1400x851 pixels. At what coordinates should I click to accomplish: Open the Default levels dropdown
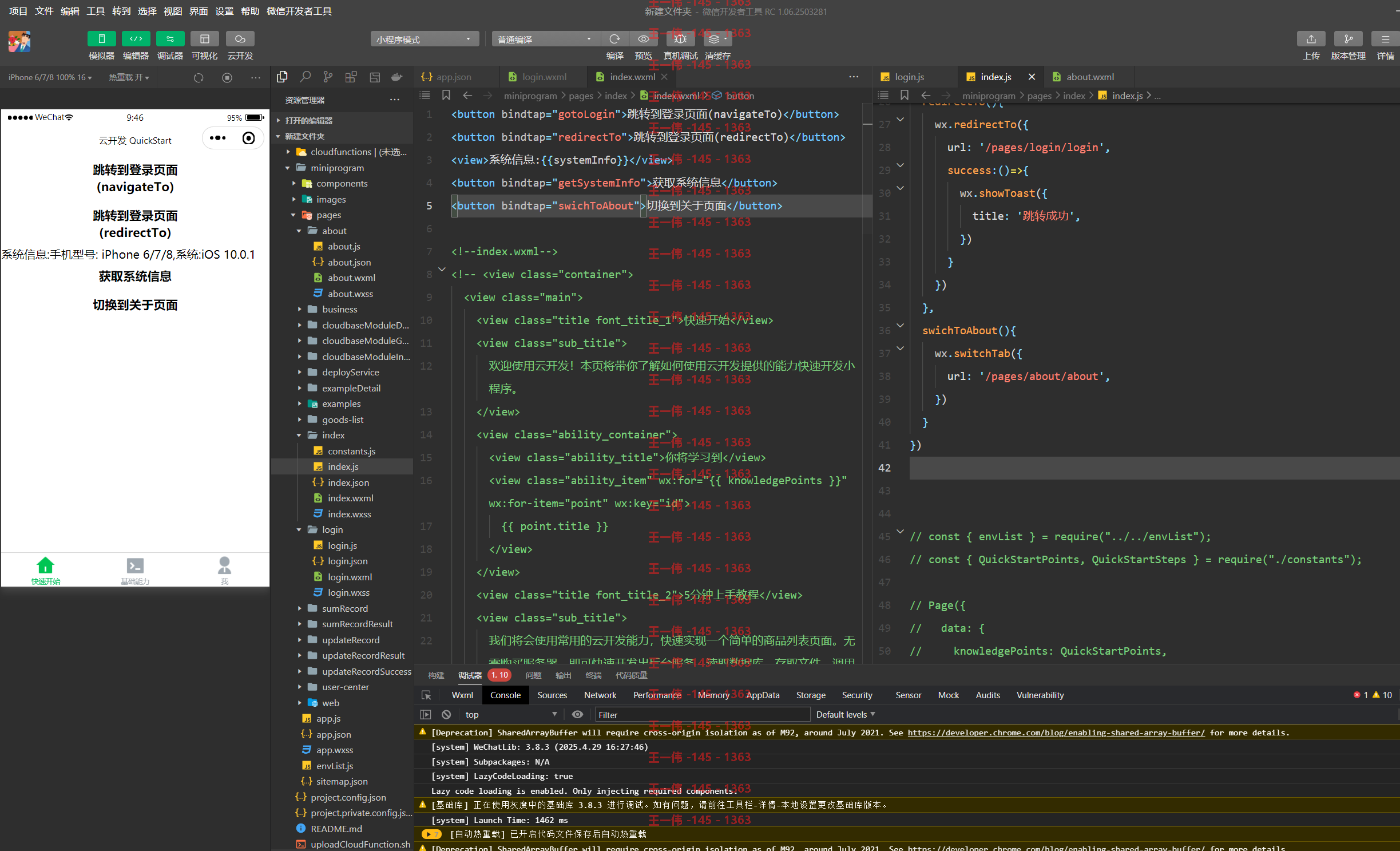click(x=845, y=714)
